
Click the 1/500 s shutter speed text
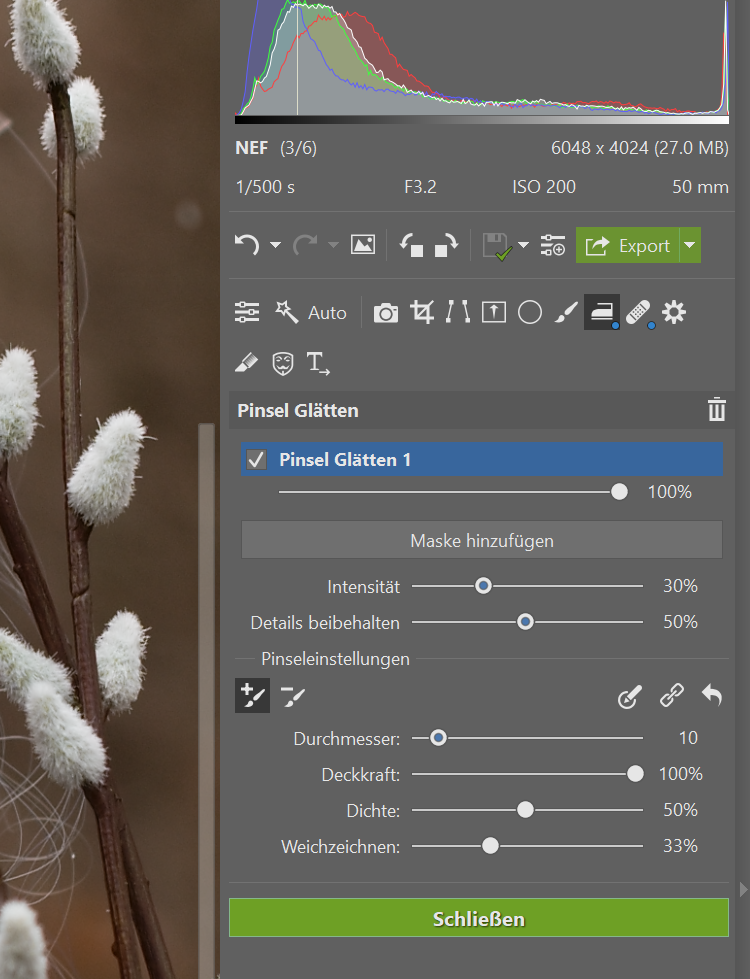pyautogui.click(x=265, y=187)
